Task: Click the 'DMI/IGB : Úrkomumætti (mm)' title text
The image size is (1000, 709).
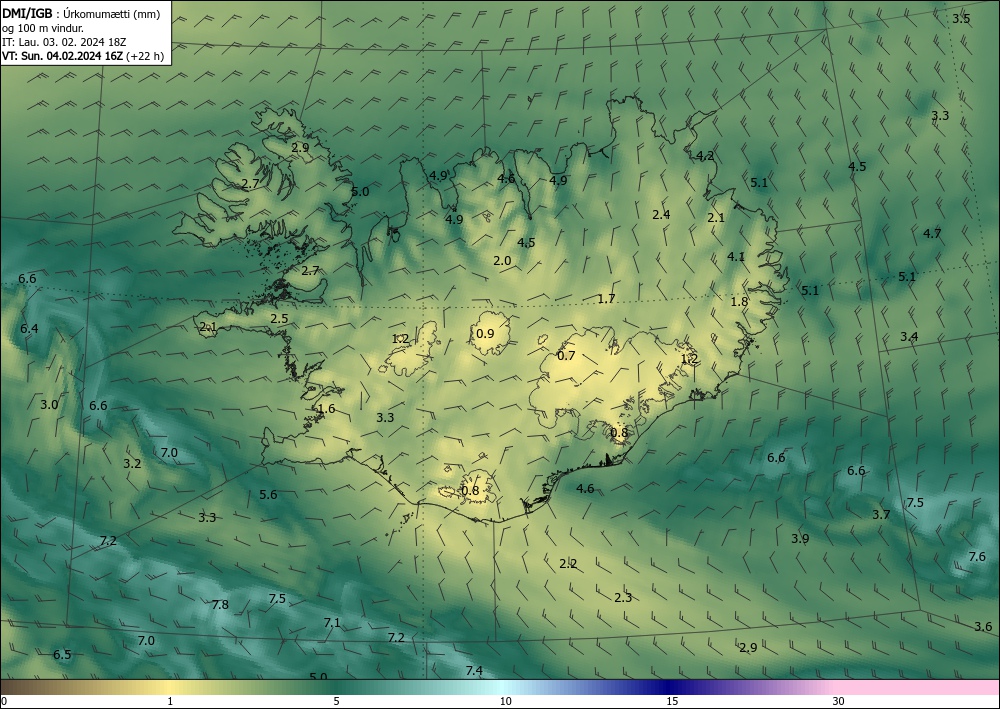Action: coord(82,15)
